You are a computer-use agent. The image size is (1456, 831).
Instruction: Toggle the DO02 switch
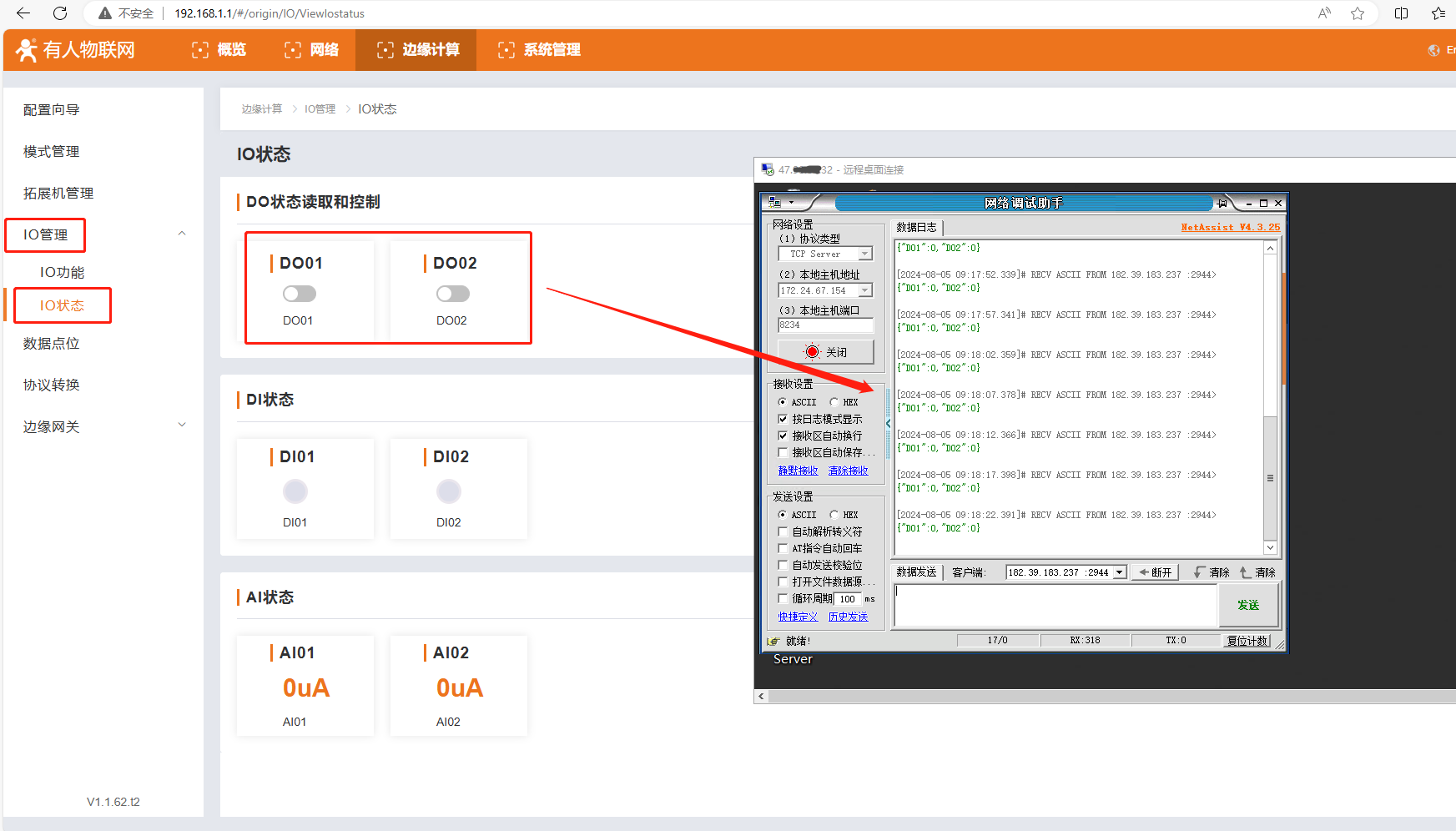tap(452, 294)
